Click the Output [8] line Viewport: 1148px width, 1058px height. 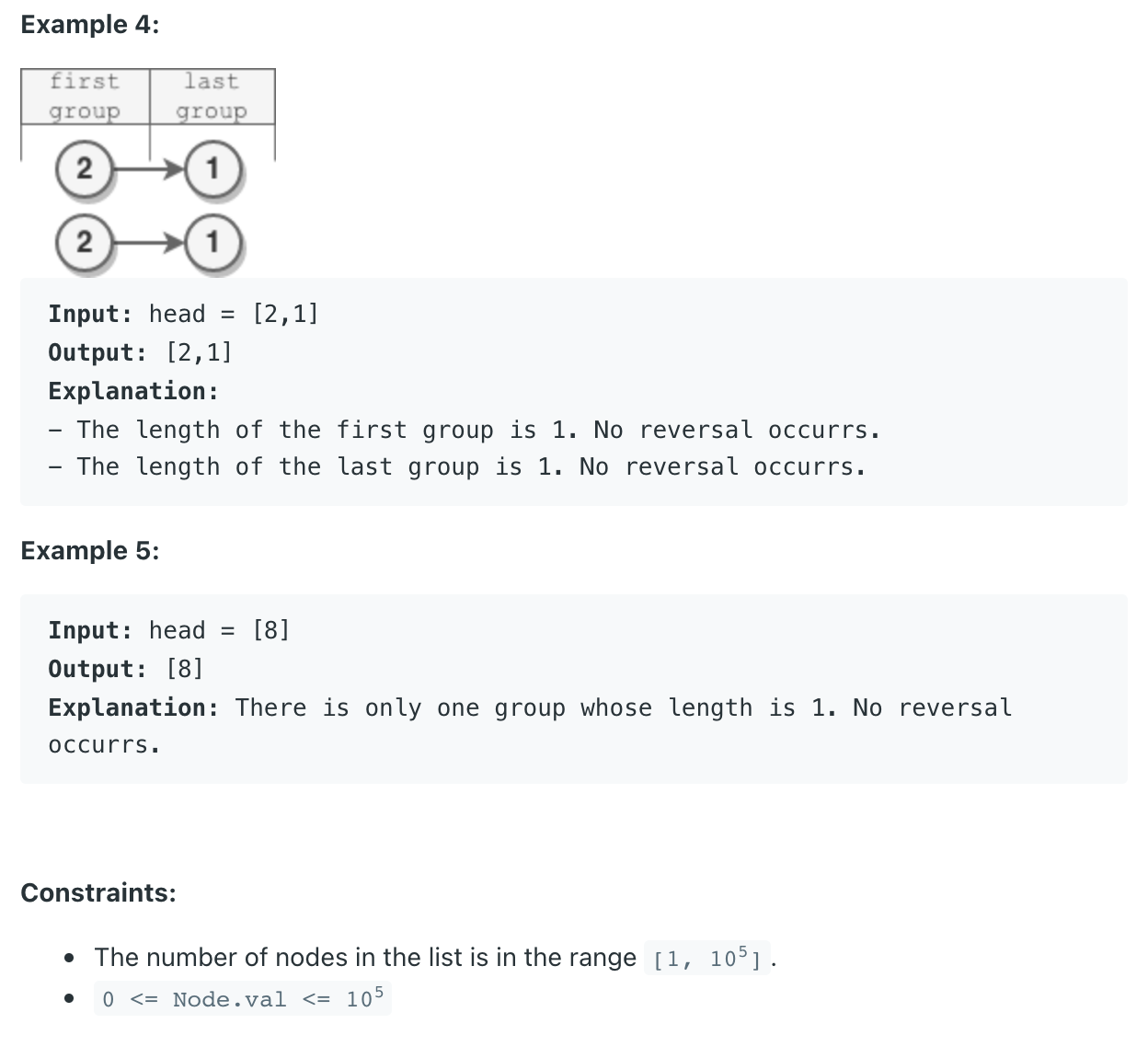(x=126, y=670)
